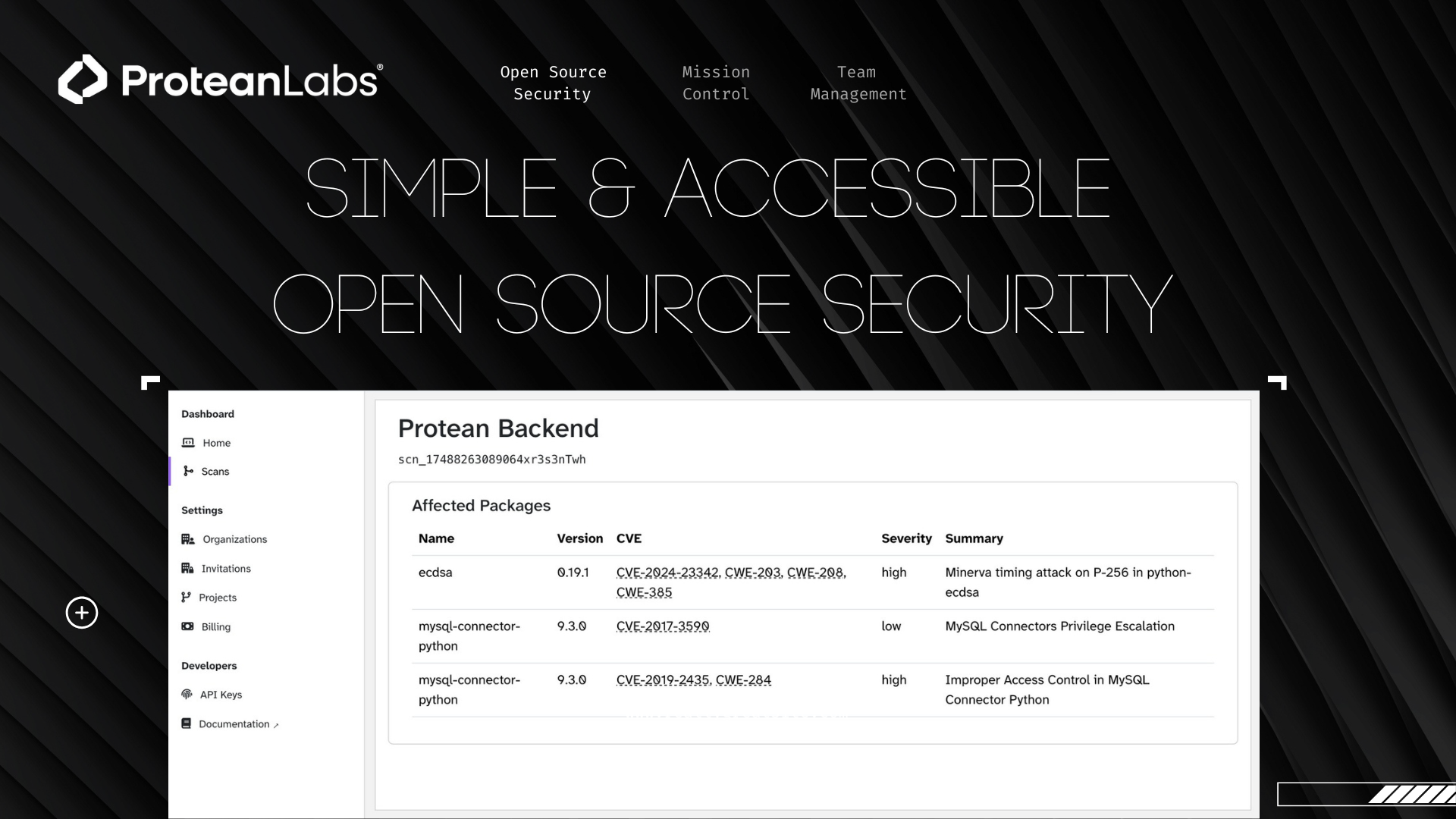Click the Organizations building icon

point(188,539)
